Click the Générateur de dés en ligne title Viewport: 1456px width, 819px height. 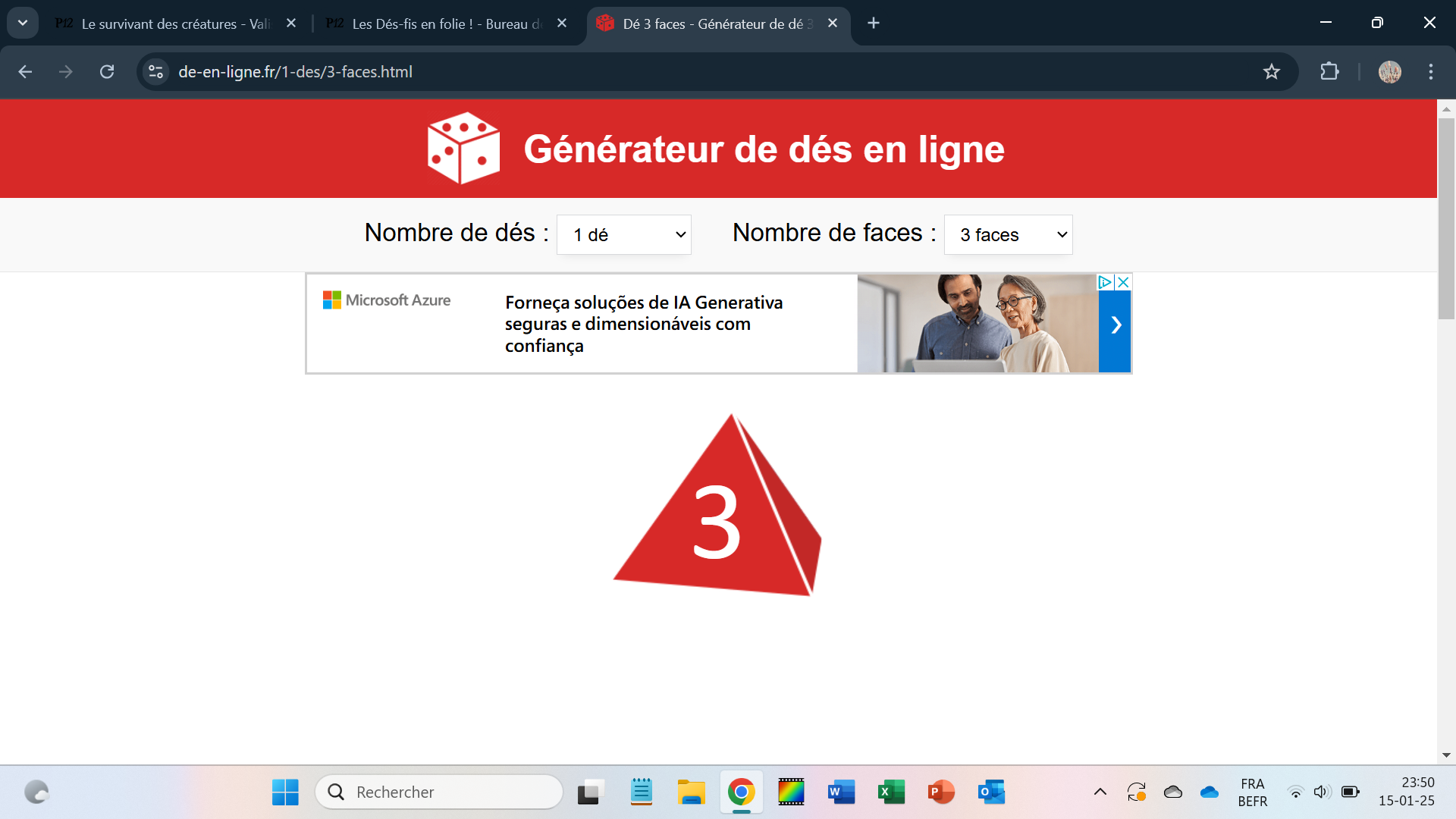(764, 149)
